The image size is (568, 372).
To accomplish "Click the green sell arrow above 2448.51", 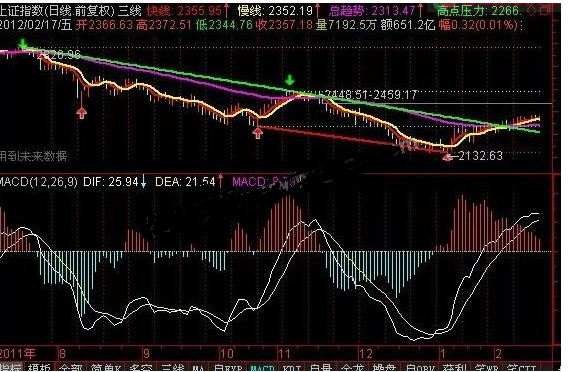I will pyautogui.click(x=289, y=80).
